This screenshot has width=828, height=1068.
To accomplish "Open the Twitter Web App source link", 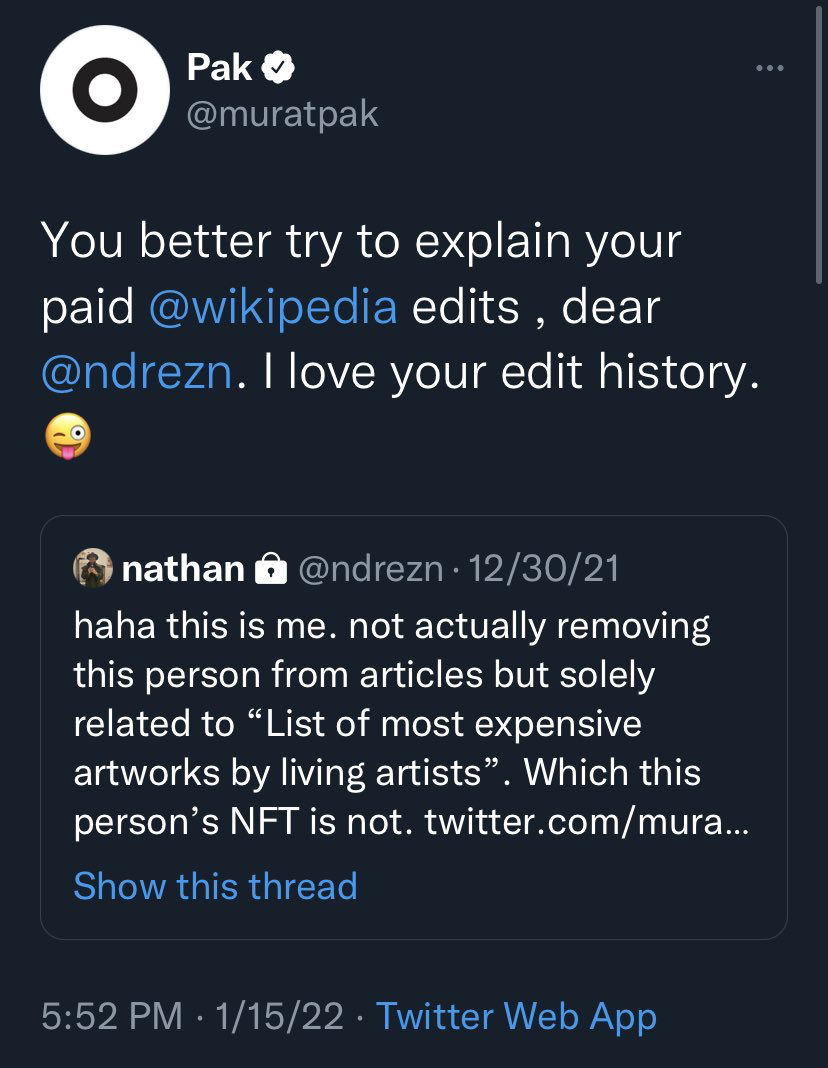I will pos(516,1016).
